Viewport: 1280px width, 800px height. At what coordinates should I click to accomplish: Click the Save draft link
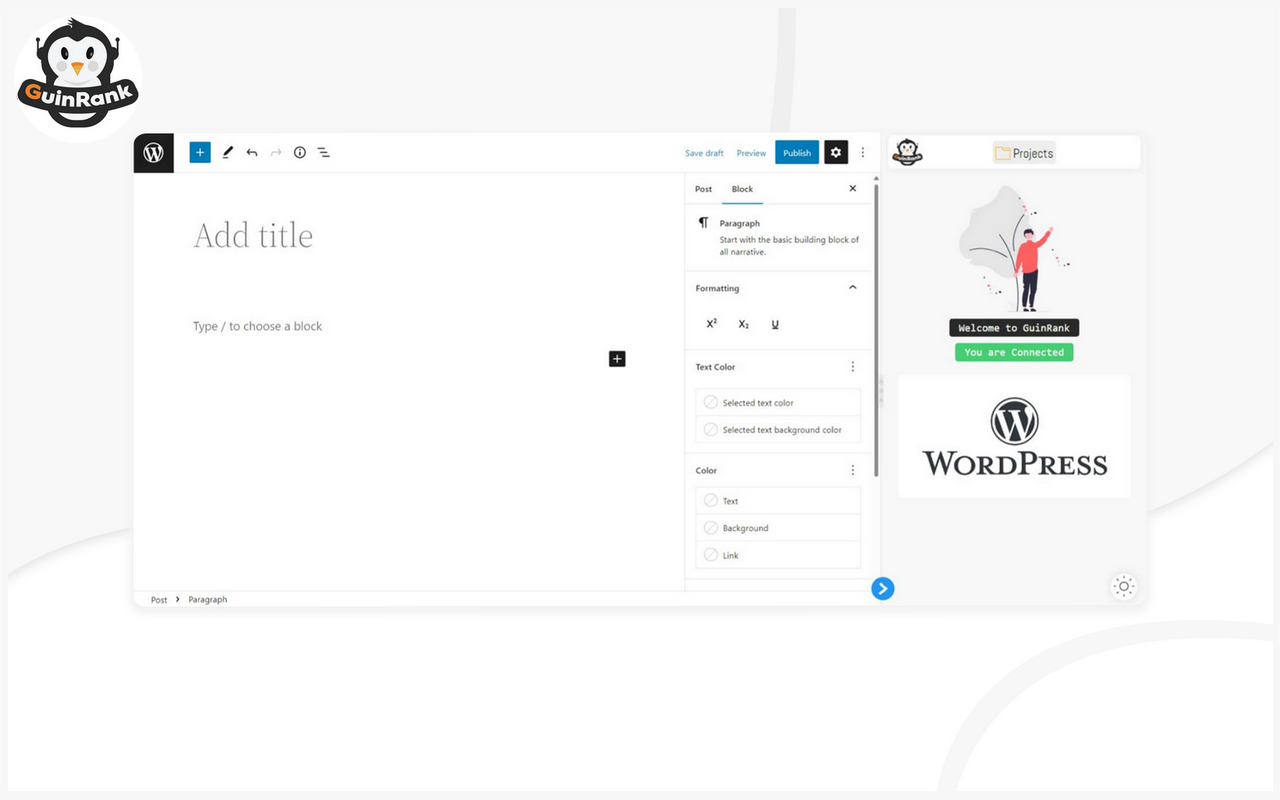point(704,152)
